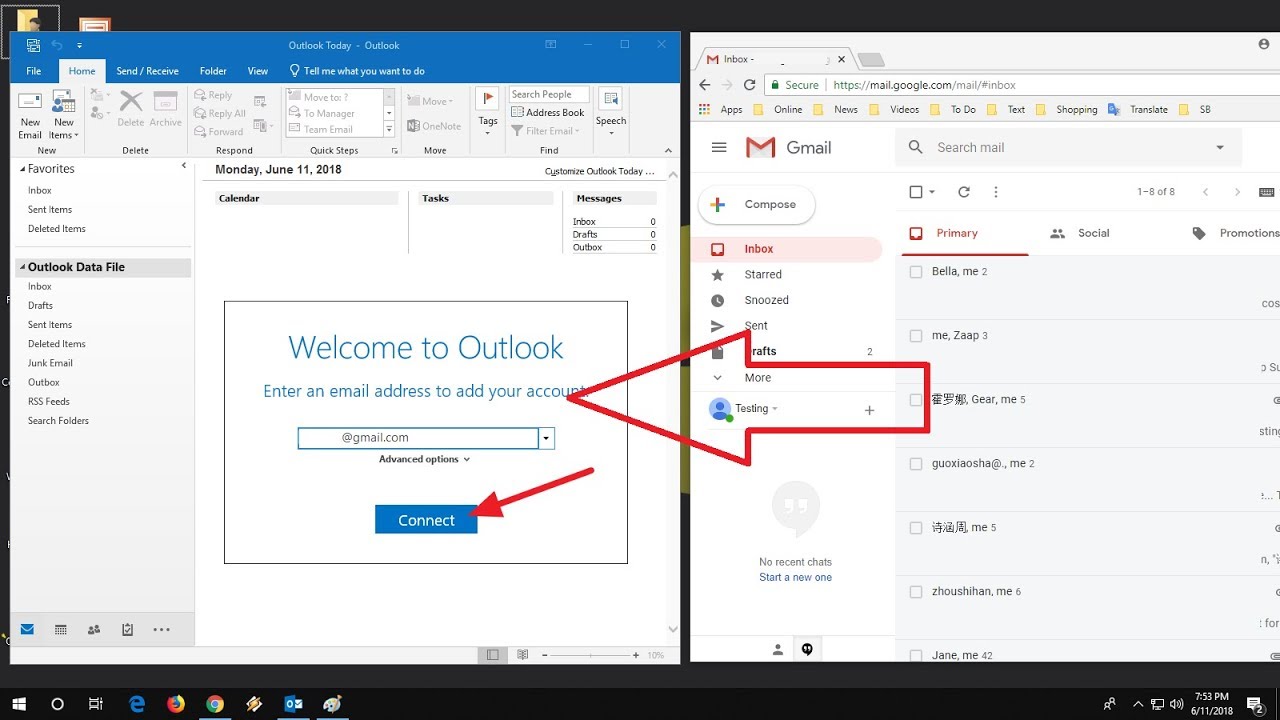Viewport: 1280px width, 720px height.
Task: Click Chrome icon on Windows taskbar
Action: [x=215, y=704]
